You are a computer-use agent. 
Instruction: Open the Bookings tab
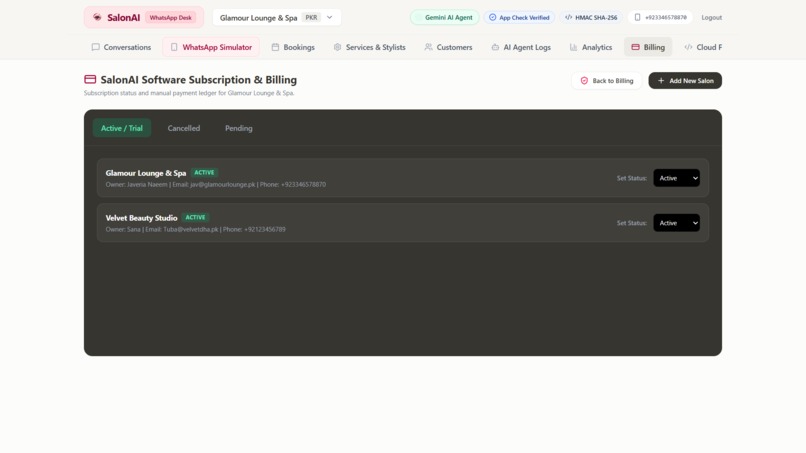[x=293, y=47]
